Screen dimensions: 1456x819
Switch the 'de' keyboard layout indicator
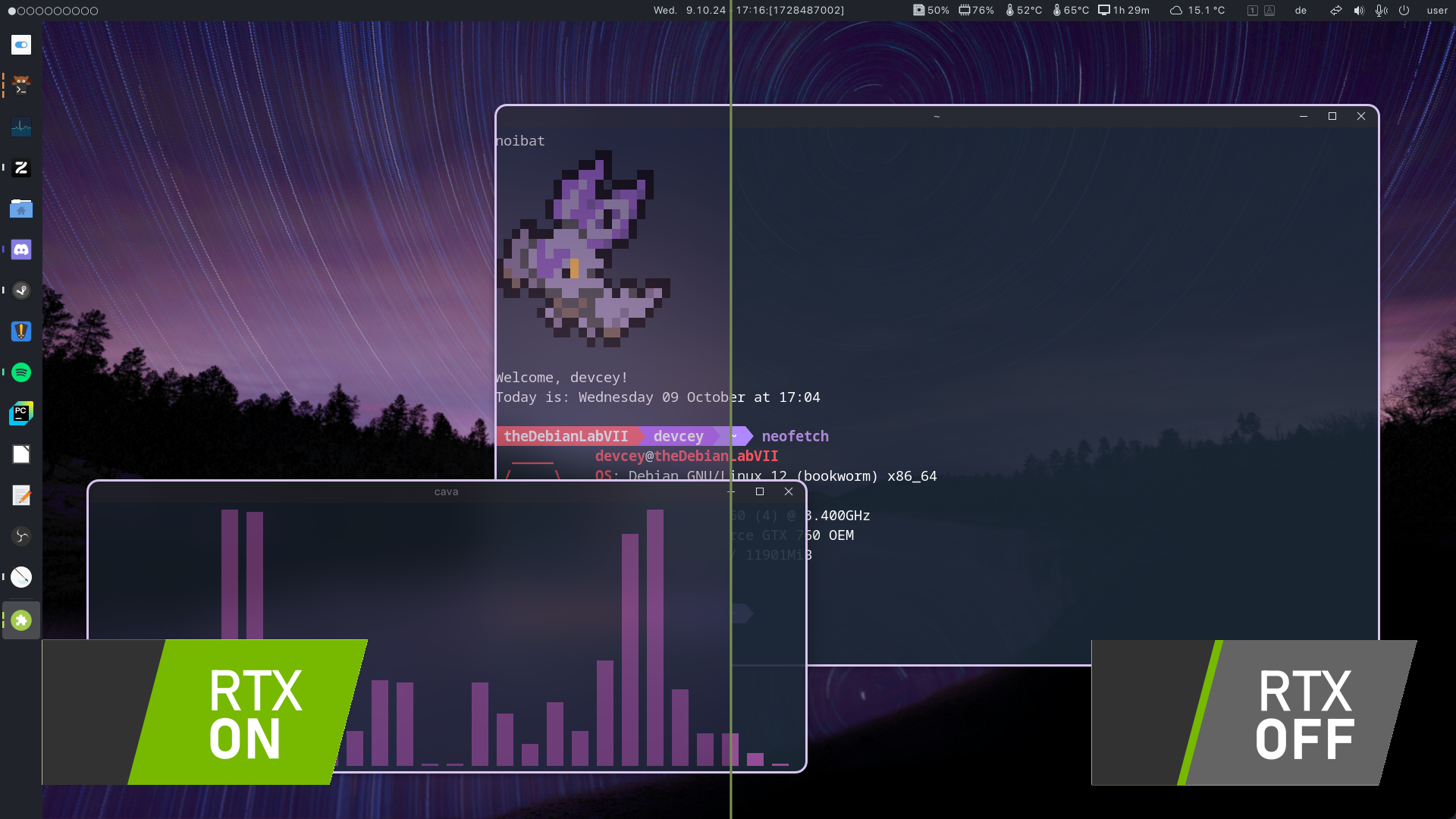[x=1301, y=11]
